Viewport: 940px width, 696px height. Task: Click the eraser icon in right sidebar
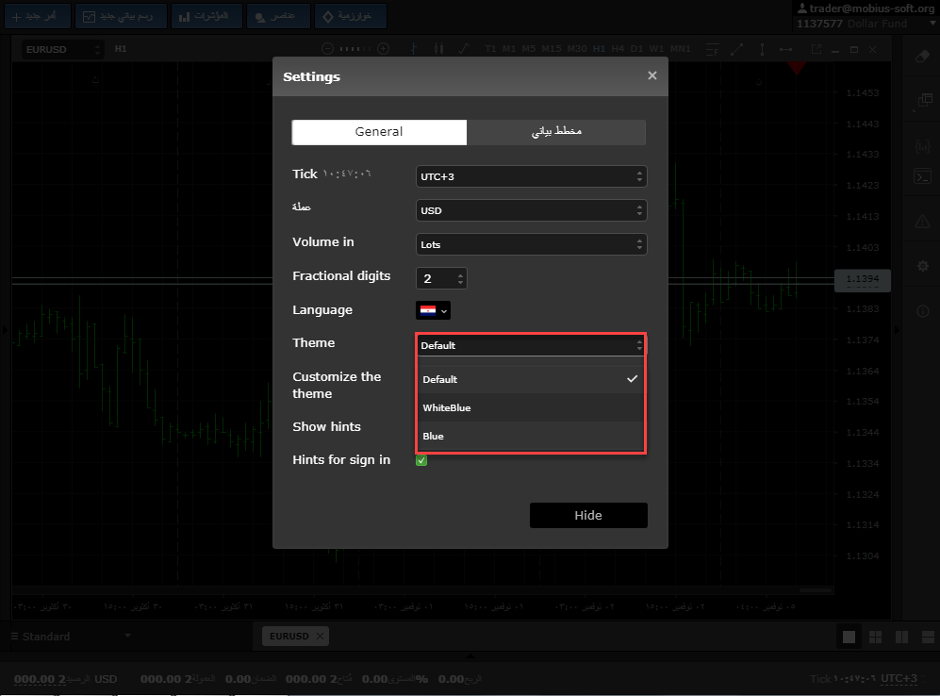click(x=923, y=56)
